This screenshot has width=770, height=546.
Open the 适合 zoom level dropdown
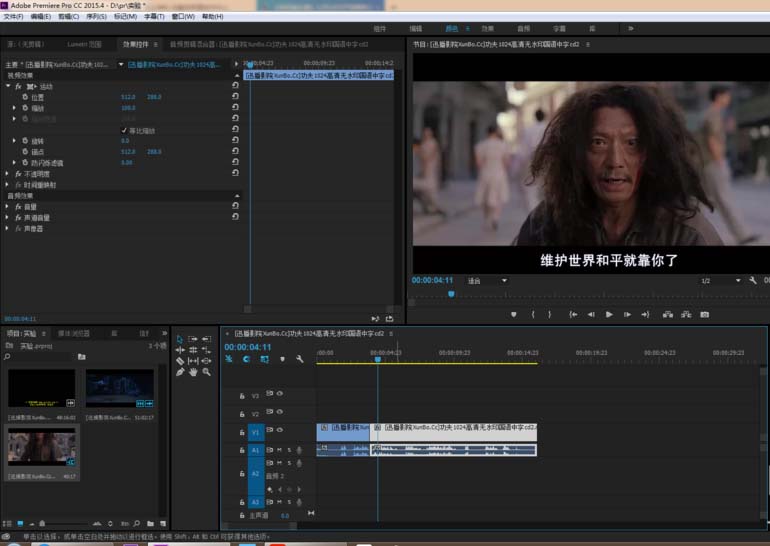[487, 281]
